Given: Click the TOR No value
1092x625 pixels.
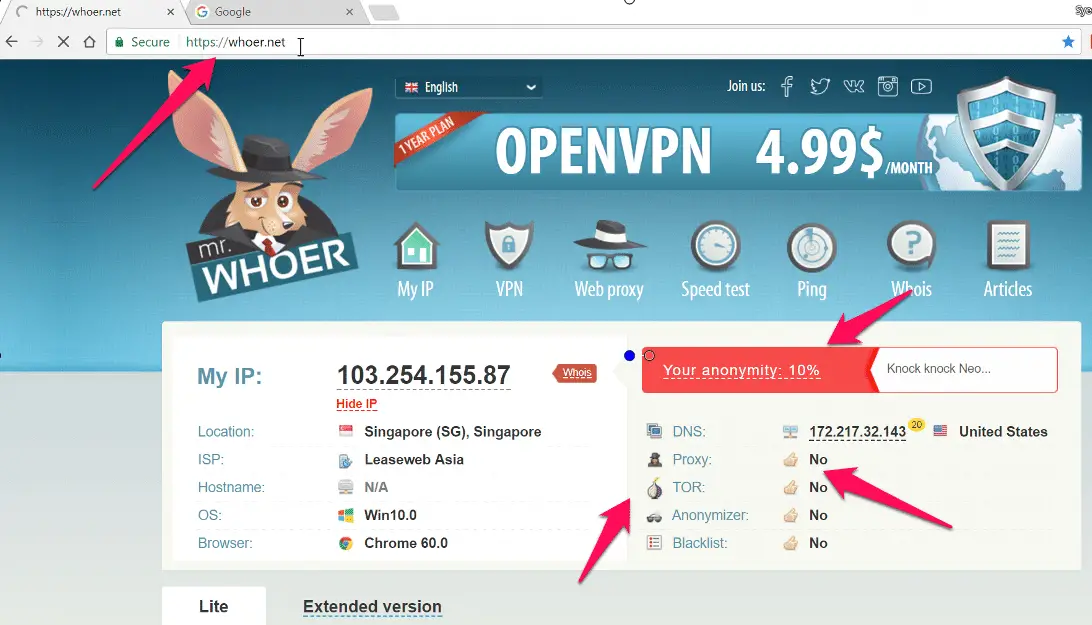Looking at the screenshot, I should tap(818, 488).
